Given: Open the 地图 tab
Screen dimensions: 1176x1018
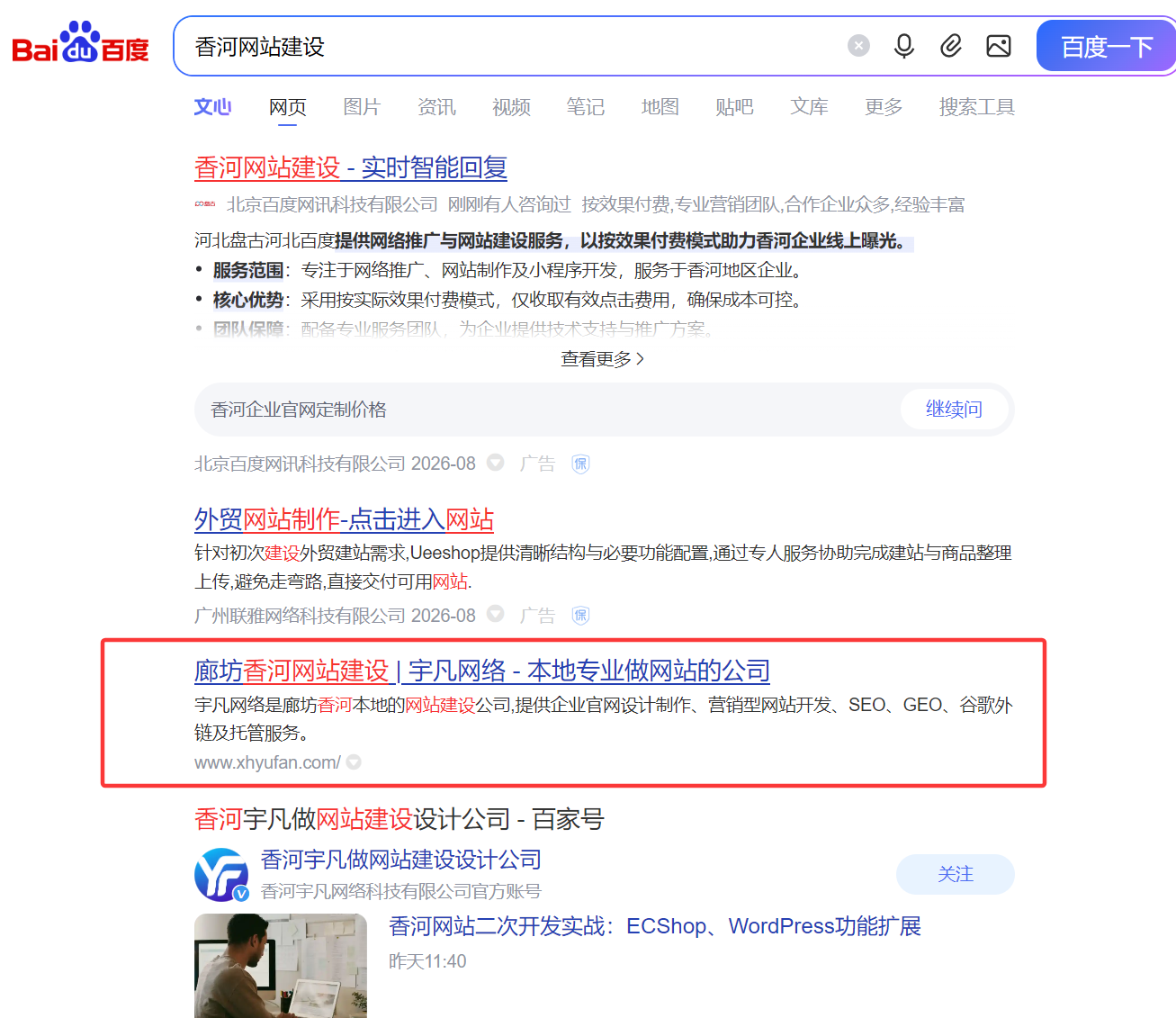Looking at the screenshot, I should (x=660, y=107).
